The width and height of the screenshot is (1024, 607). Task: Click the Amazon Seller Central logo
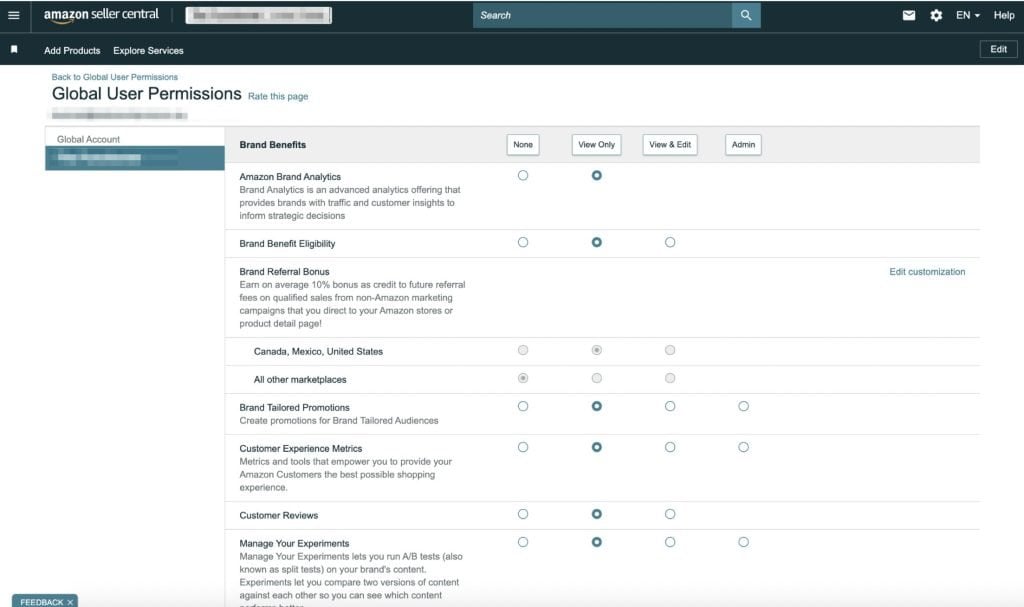[101, 15]
